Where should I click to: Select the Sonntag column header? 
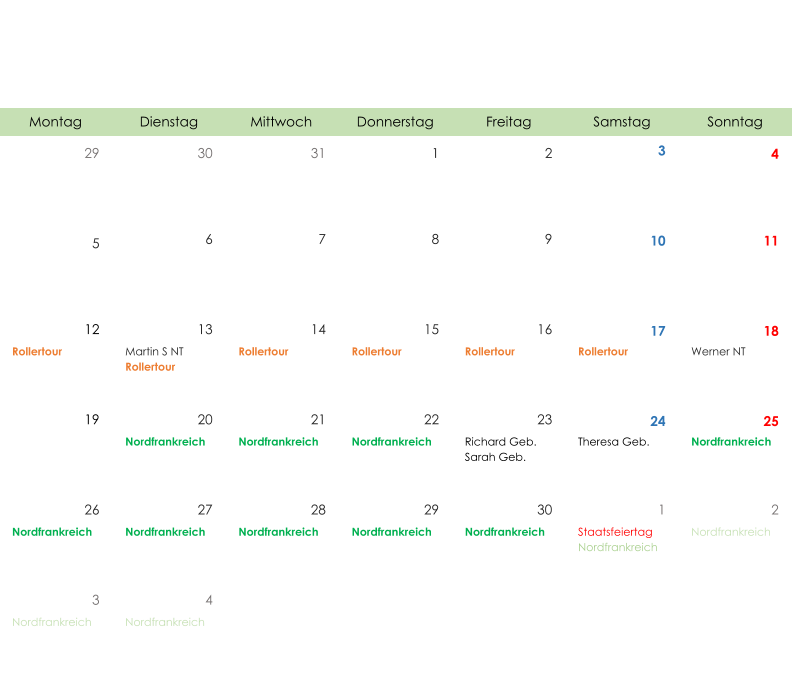[735, 122]
